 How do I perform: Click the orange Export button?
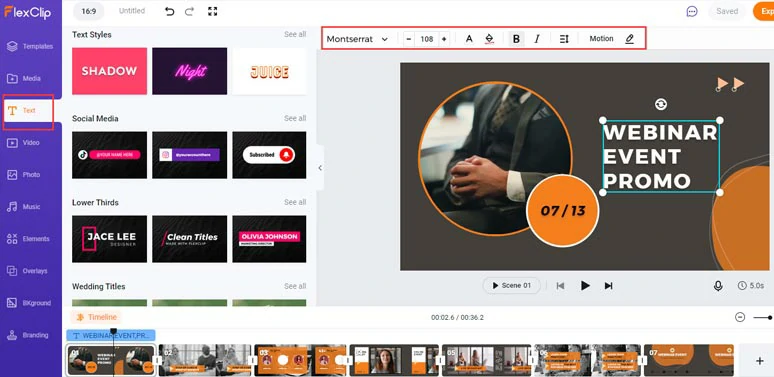pos(764,11)
